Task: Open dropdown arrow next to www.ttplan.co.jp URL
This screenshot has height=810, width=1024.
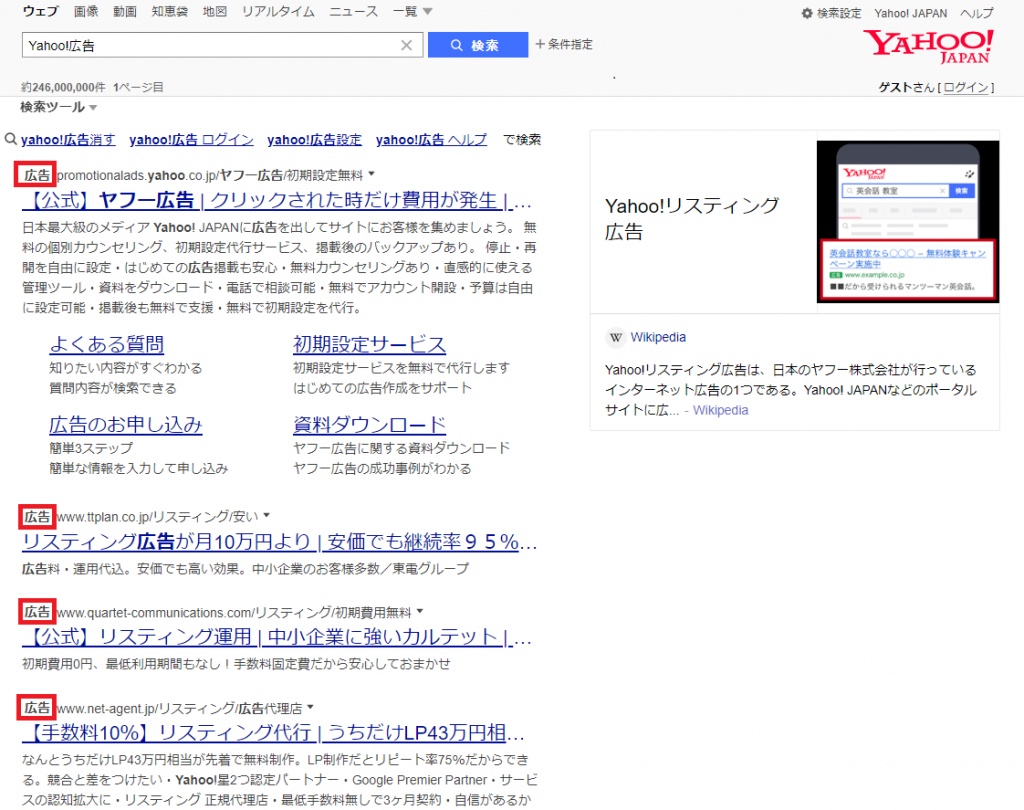Action: (x=266, y=515)
